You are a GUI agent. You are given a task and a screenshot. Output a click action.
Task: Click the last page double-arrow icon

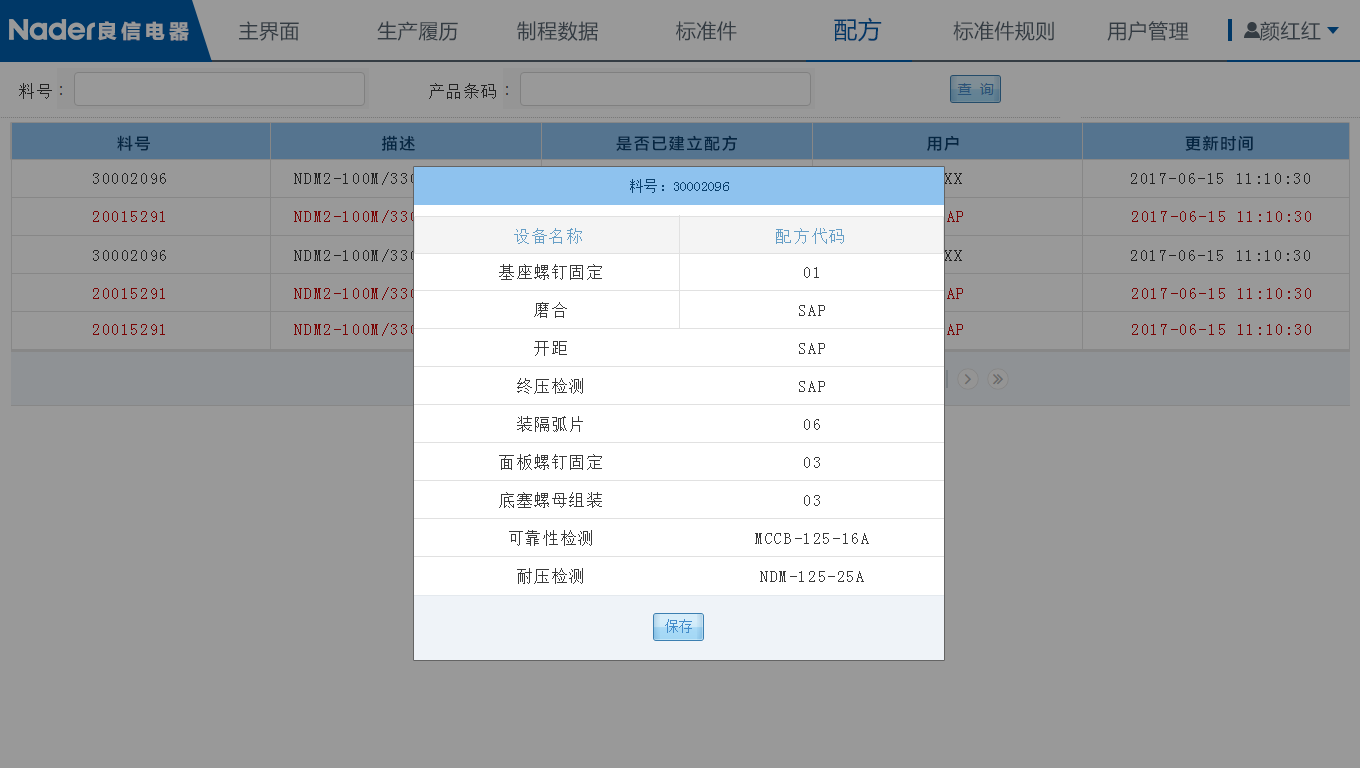[997, 379]
